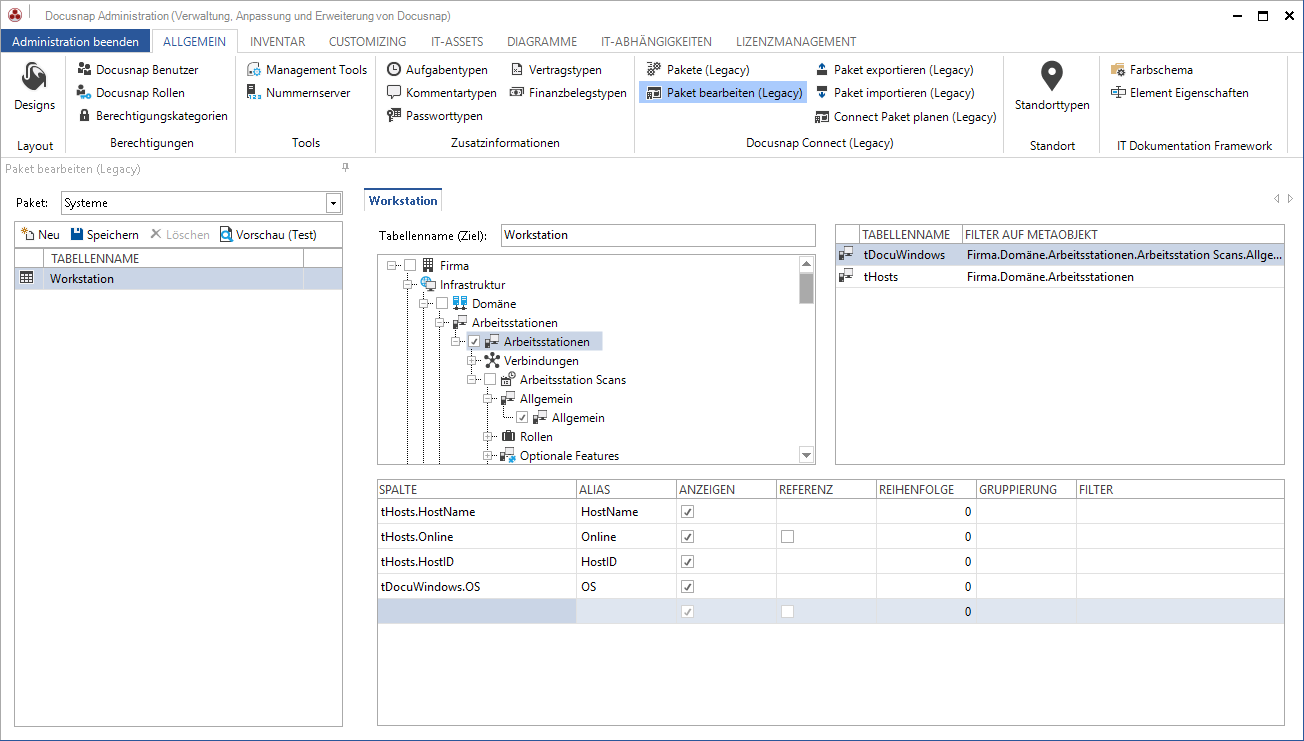This screenshot has width=1304, height=741.
Task: Open DIAGRAMME ribbon tab
Action: [542, 42]
